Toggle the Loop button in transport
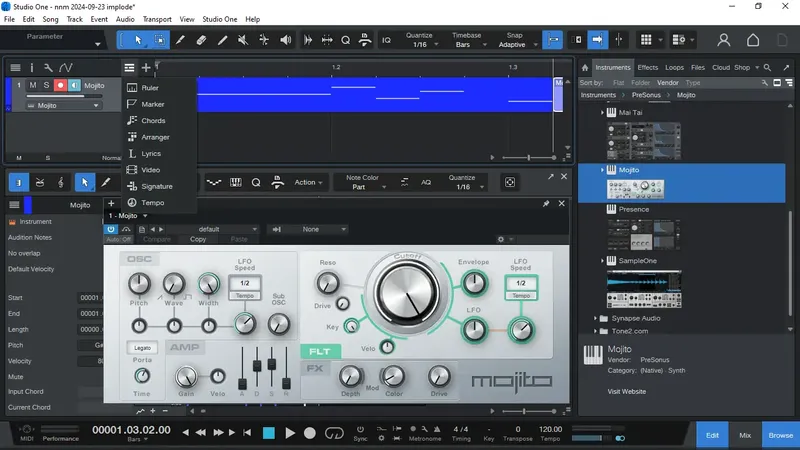Screen dimensions: 800x450 pyautogui.click(x=334, y=433)
